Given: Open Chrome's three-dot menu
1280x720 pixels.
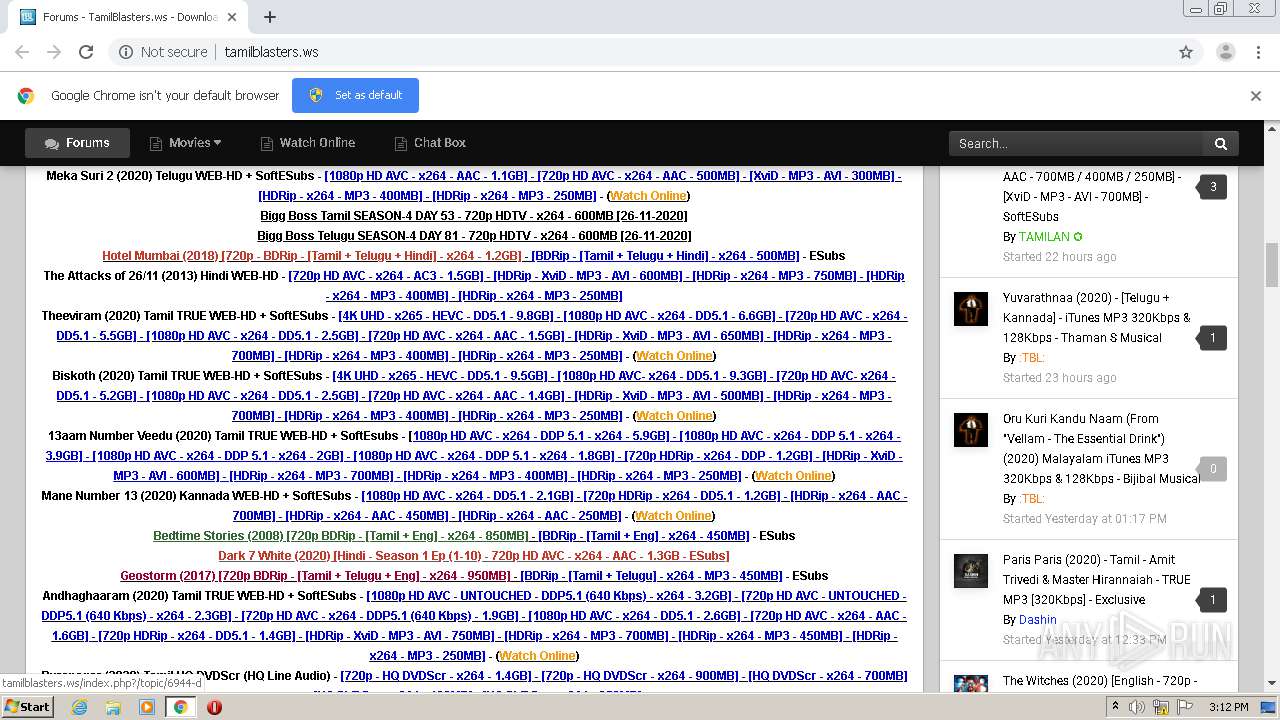Looking at the screenshot, I should 1258,52.
